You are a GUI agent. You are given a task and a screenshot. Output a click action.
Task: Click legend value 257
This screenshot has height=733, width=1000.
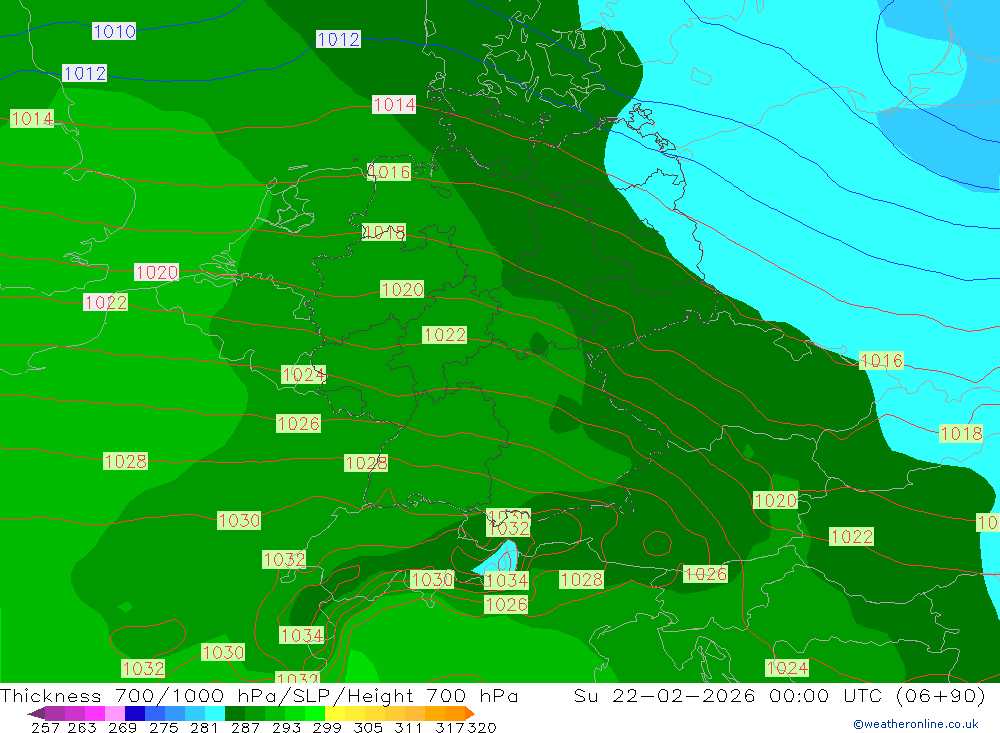[45, 727]
